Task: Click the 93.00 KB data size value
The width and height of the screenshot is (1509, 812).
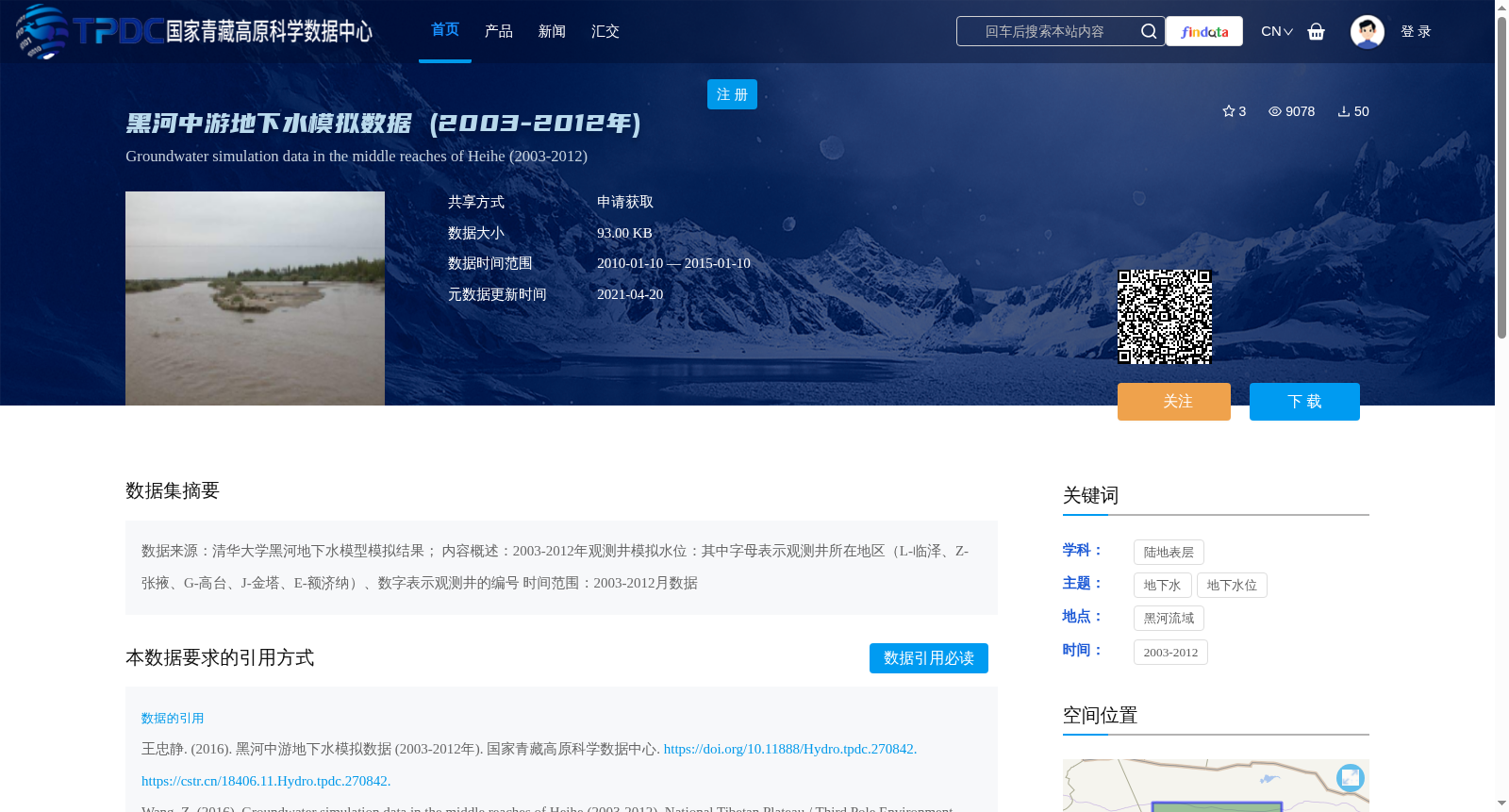Action: (x=624, y=233)
